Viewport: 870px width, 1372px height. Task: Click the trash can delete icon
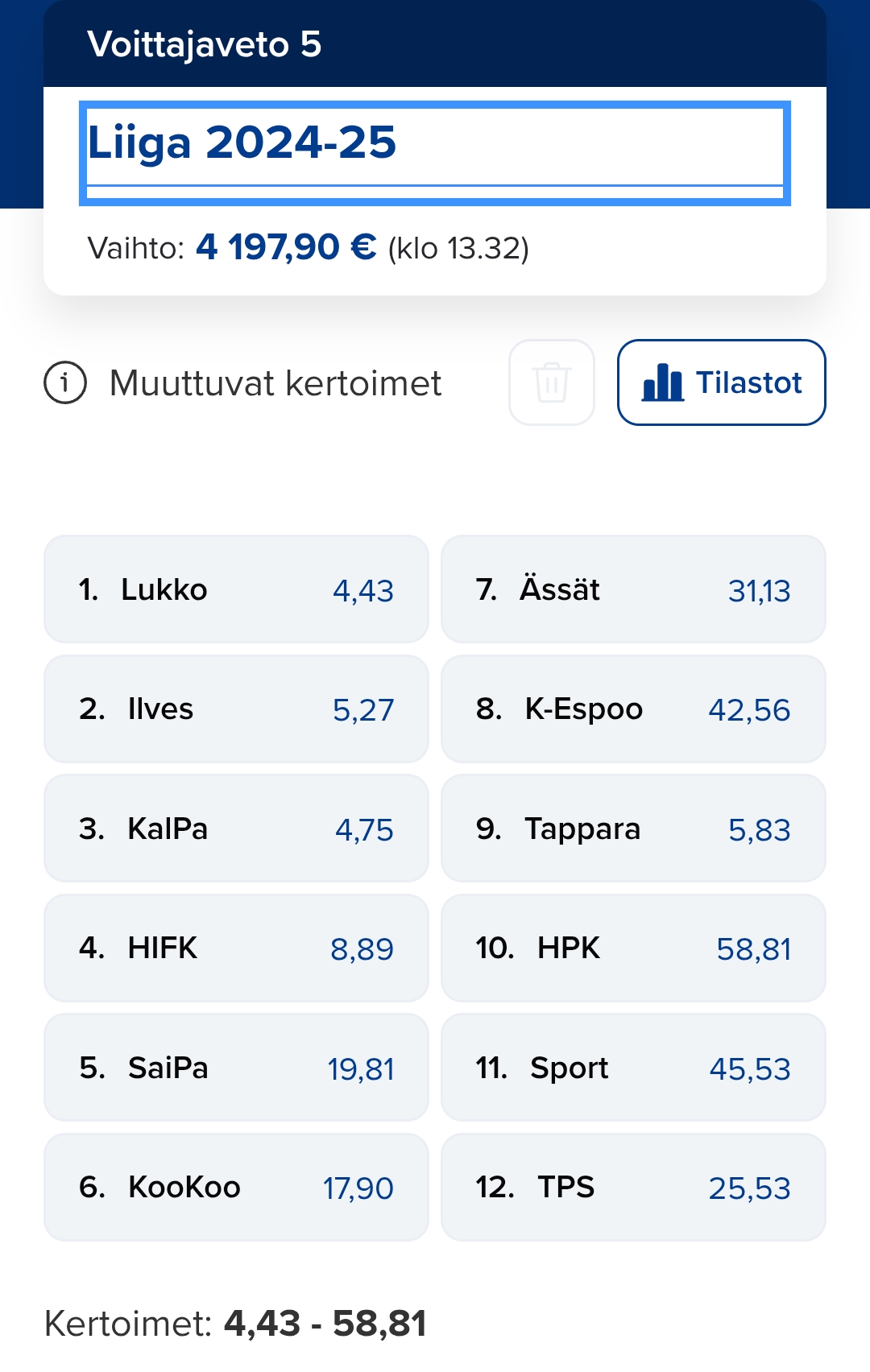click(552, 382)
